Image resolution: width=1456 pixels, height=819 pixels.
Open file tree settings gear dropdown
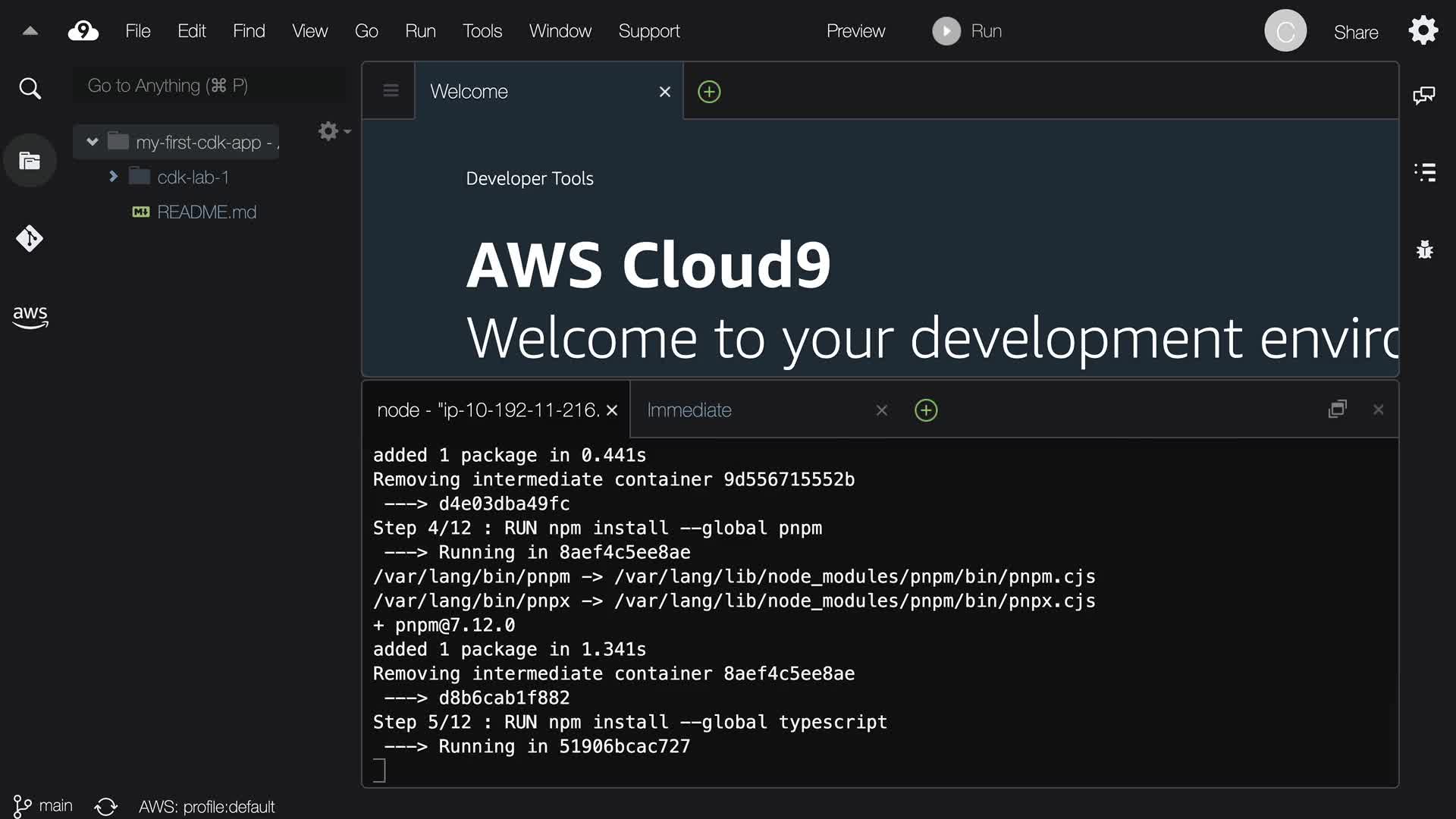(x=334, y=131)
